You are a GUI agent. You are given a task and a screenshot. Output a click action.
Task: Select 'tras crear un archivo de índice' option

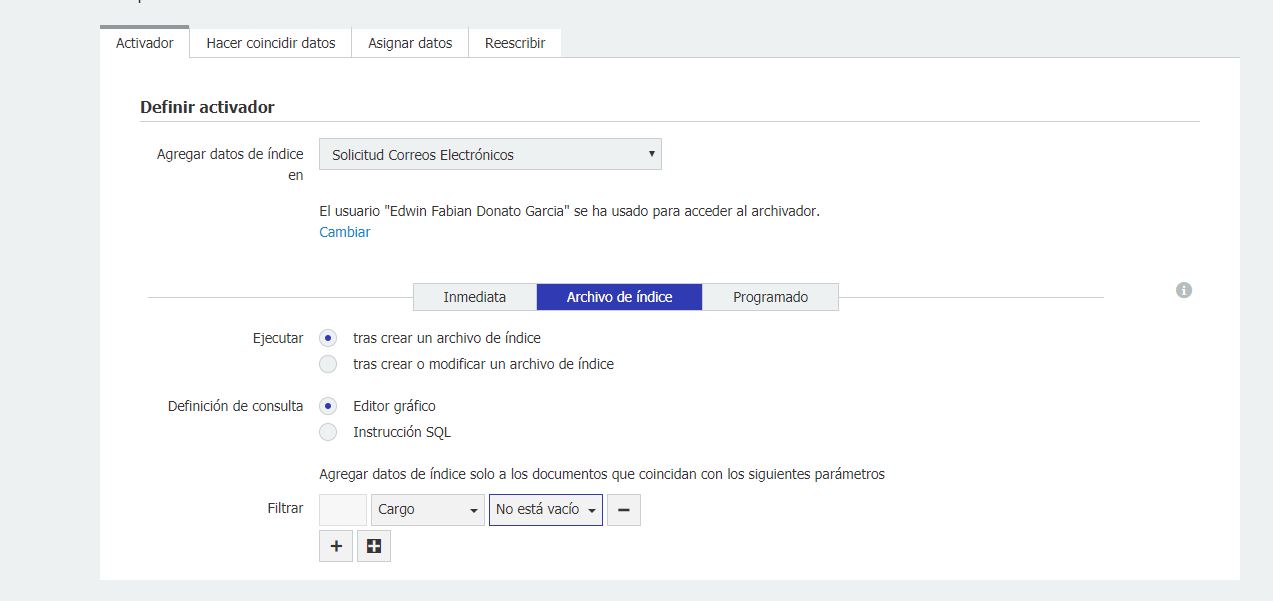[328, 338]
